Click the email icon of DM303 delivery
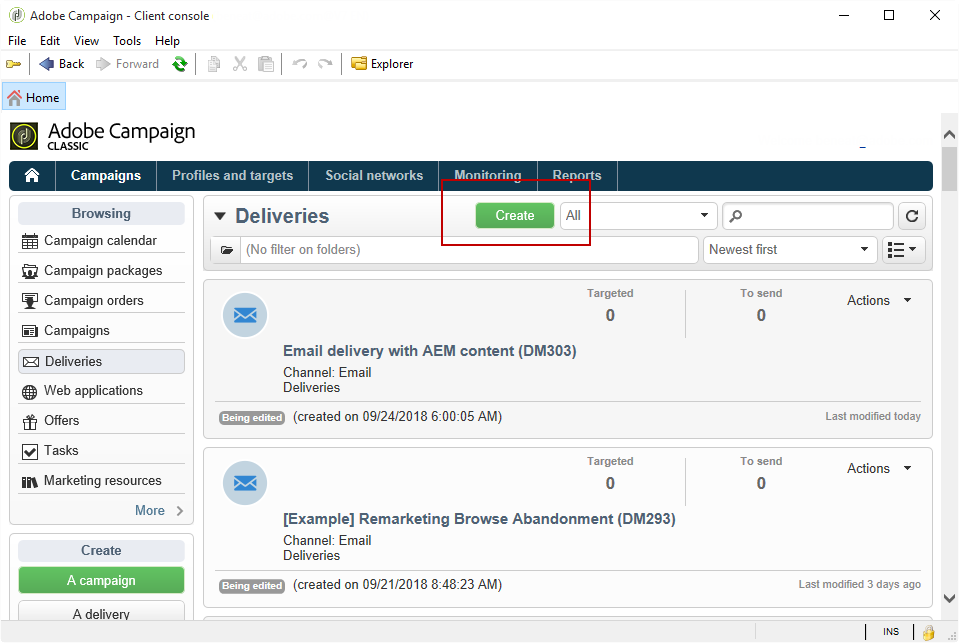The image size is (959, 643). tap(245, 315)
